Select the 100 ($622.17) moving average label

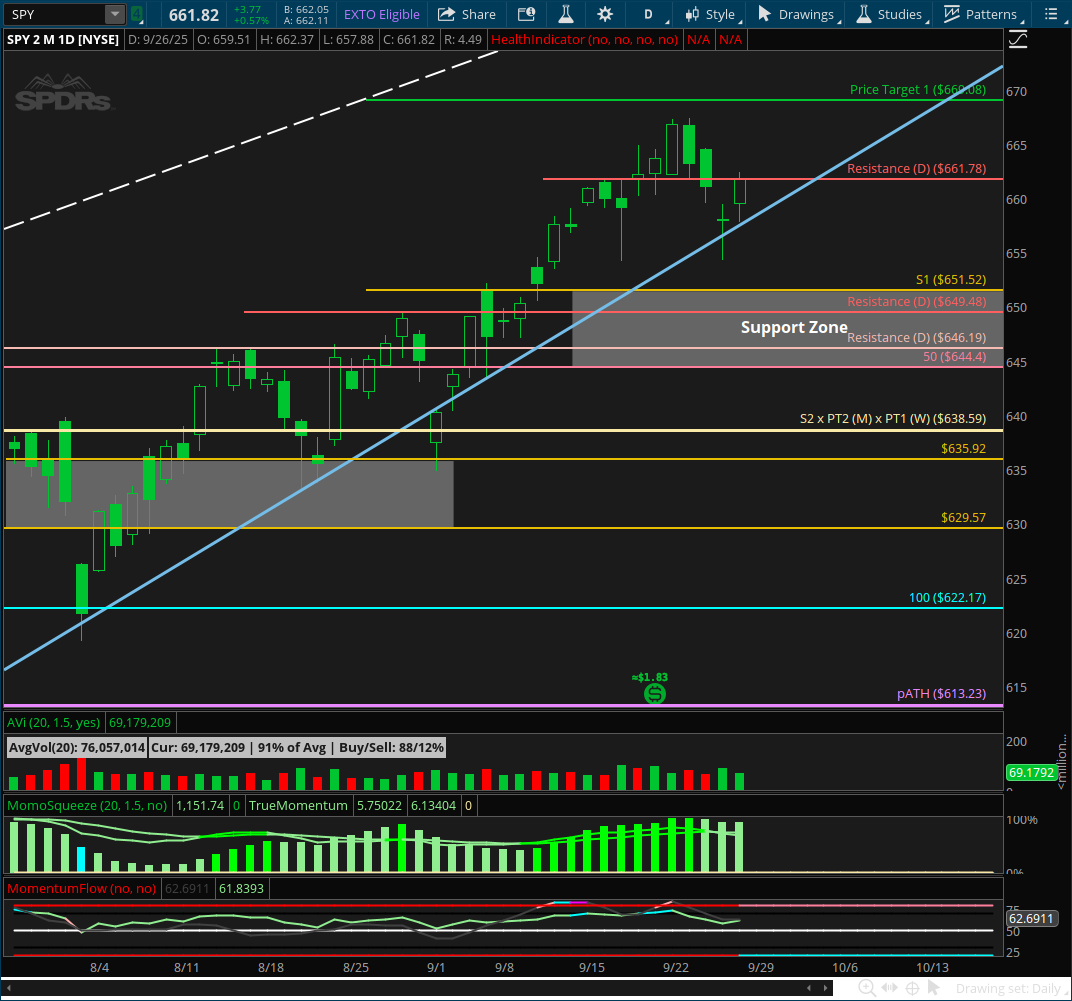click(948, 598)
